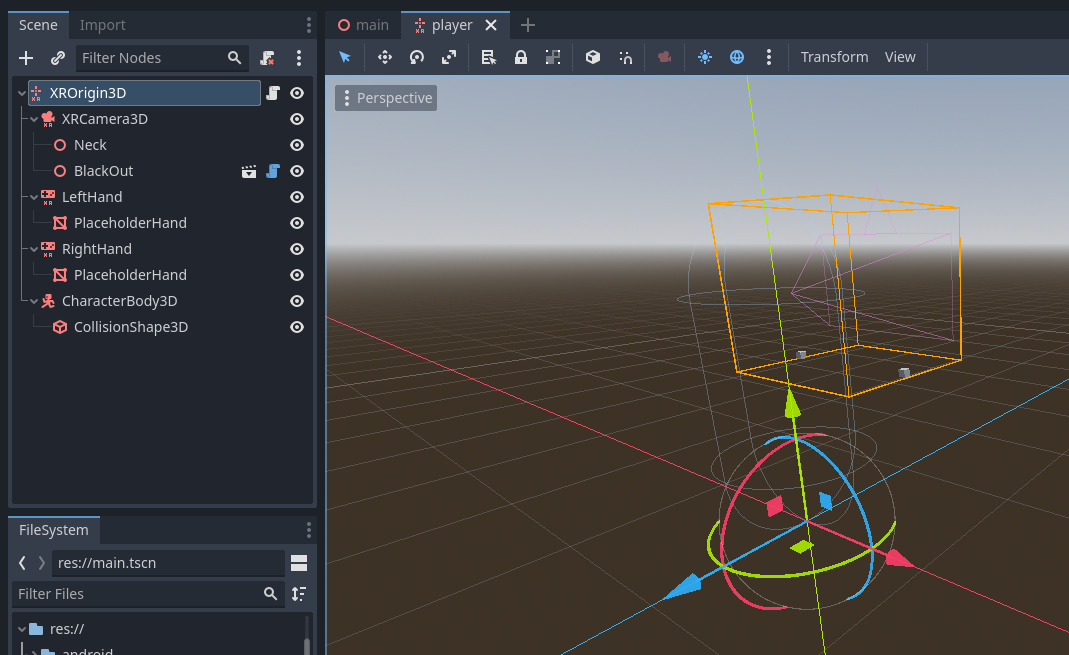The image size is (1069, 655).
Task: Hide the XRCamera3D node visibility eye
Action: pos(296,119)
